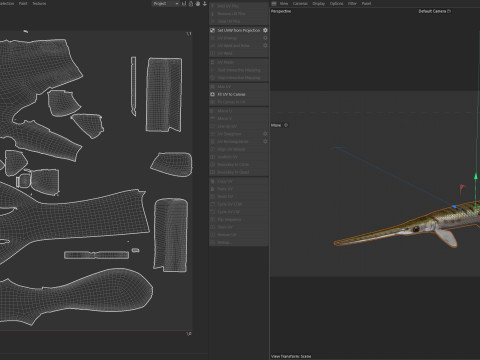This screenshot has height=360, width=480.
Task: Click the Max UV icon
Action: pos(213,87)
